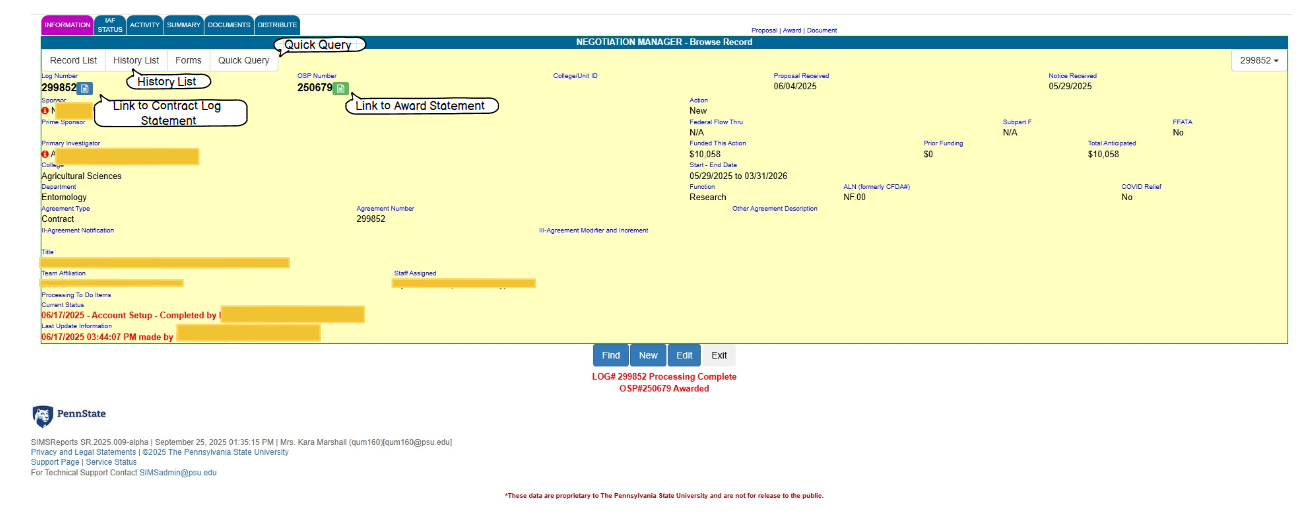The image size is (1314, 530).
Task: Switch to the IAF Status tab
Action: [x=110, y=25]
